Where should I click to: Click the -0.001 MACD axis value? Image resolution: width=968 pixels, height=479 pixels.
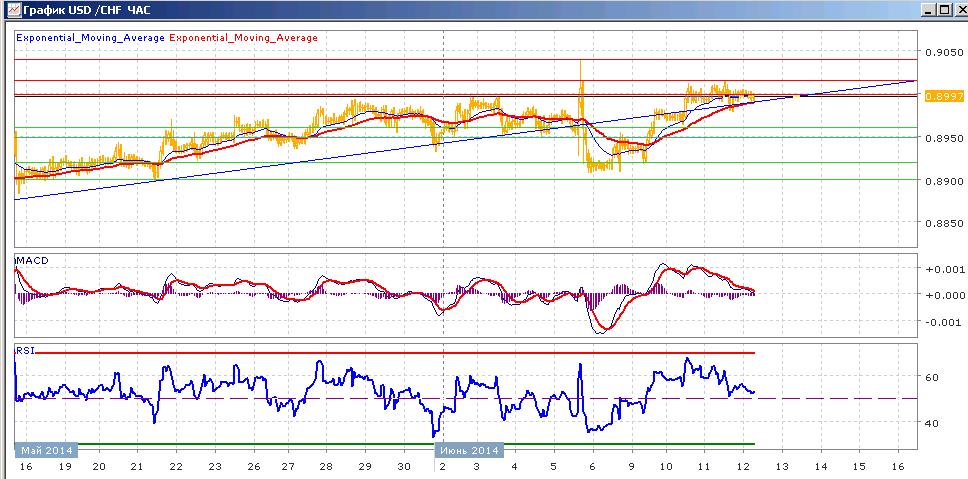[943, 322]
